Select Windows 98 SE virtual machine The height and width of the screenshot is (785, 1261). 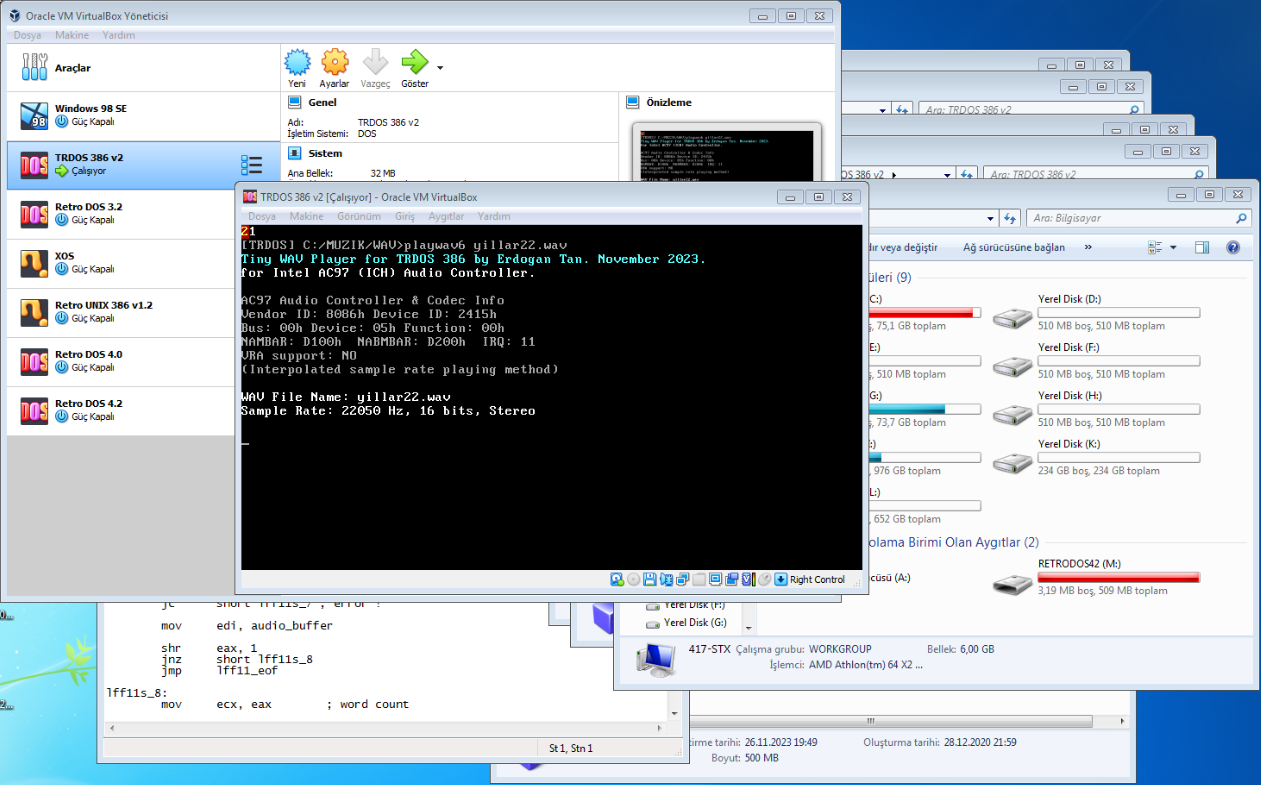coord(143,116)
